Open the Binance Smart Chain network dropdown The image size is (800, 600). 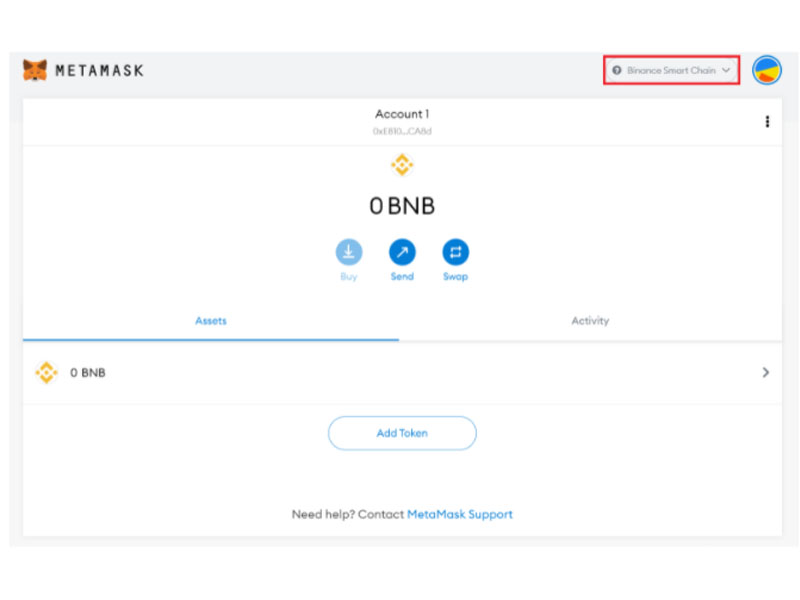pyautogui.click(x=671, y=70)
